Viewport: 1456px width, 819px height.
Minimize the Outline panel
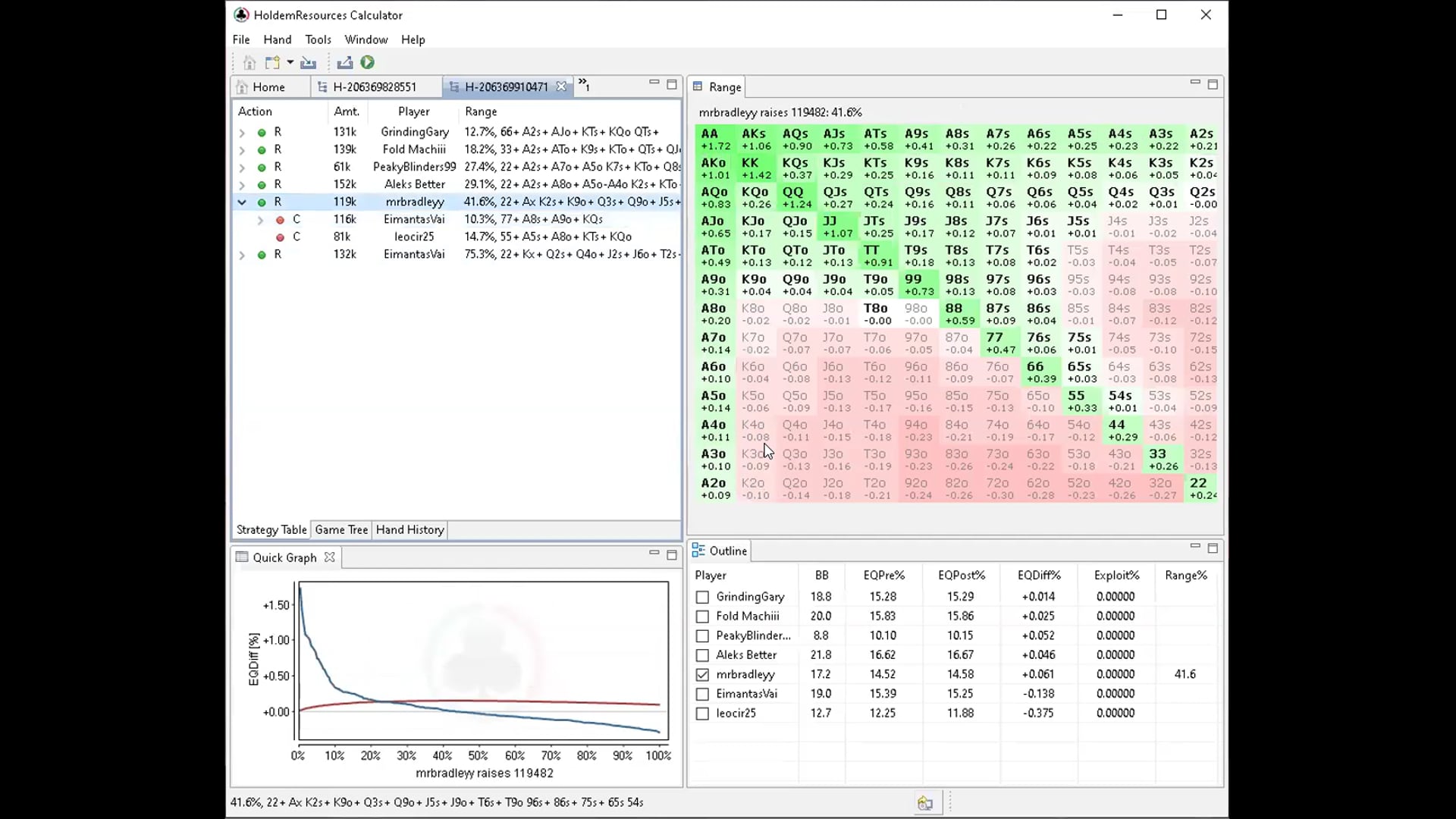tap(1195, 546)
